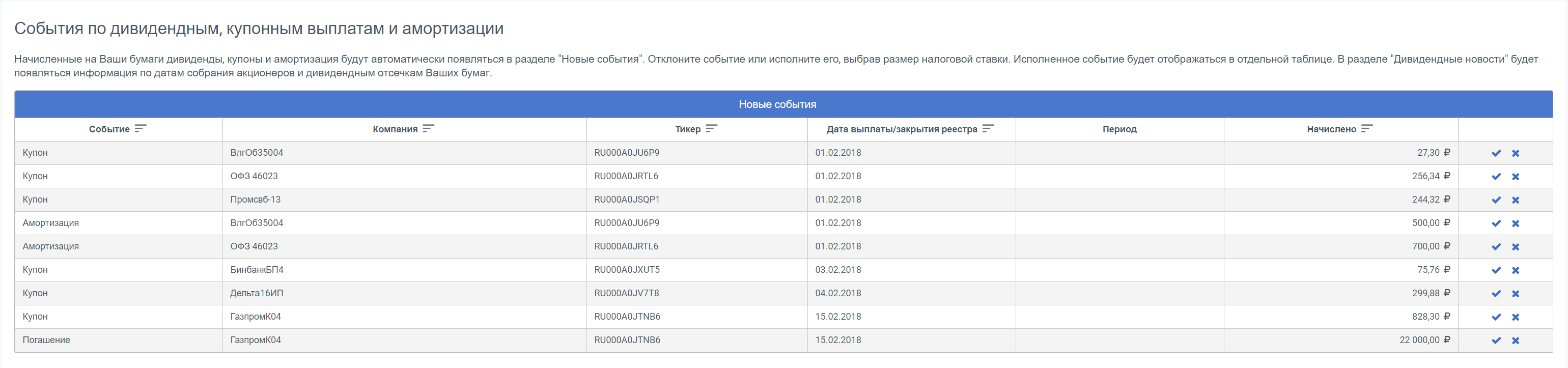Sort the table by Начислено amount

click(x=1366, y=129)
